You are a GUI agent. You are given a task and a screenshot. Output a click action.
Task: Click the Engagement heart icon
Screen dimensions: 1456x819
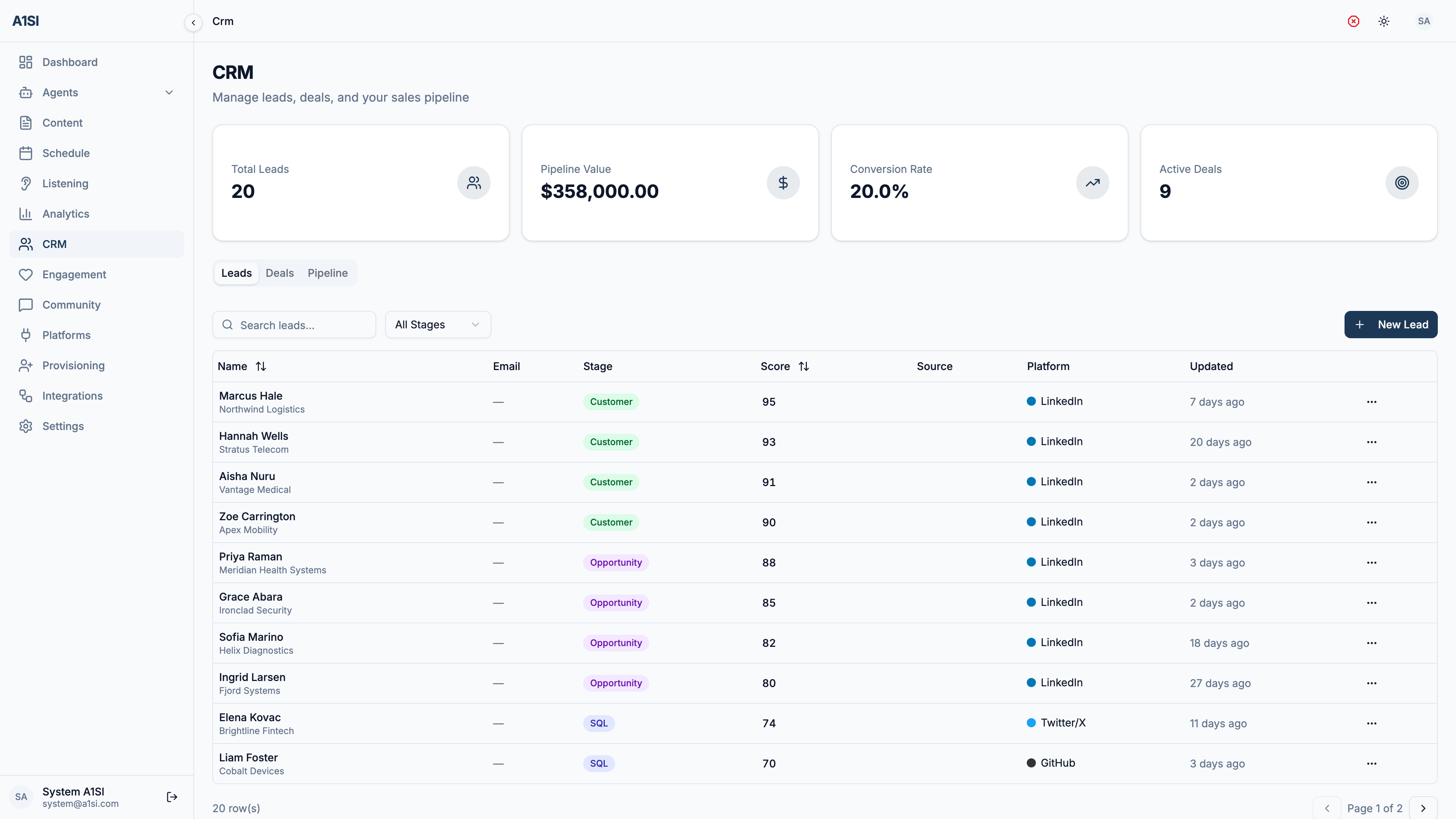[25, 275]
